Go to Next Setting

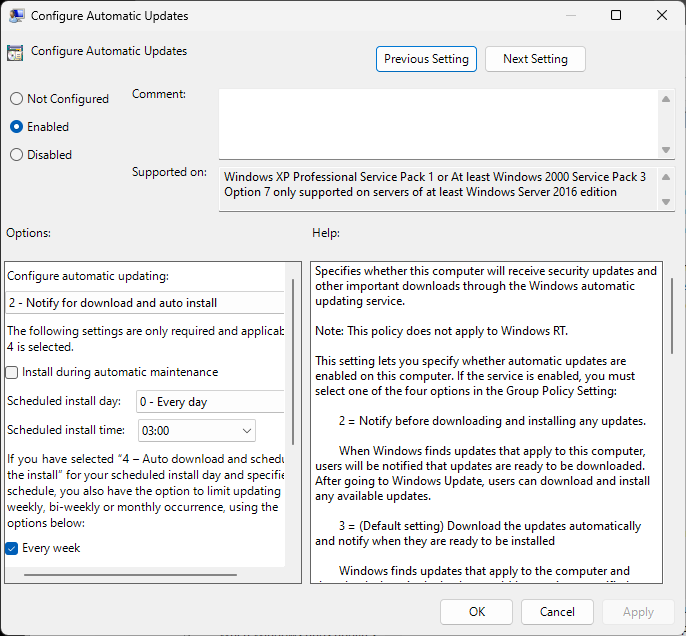point(535,59)
